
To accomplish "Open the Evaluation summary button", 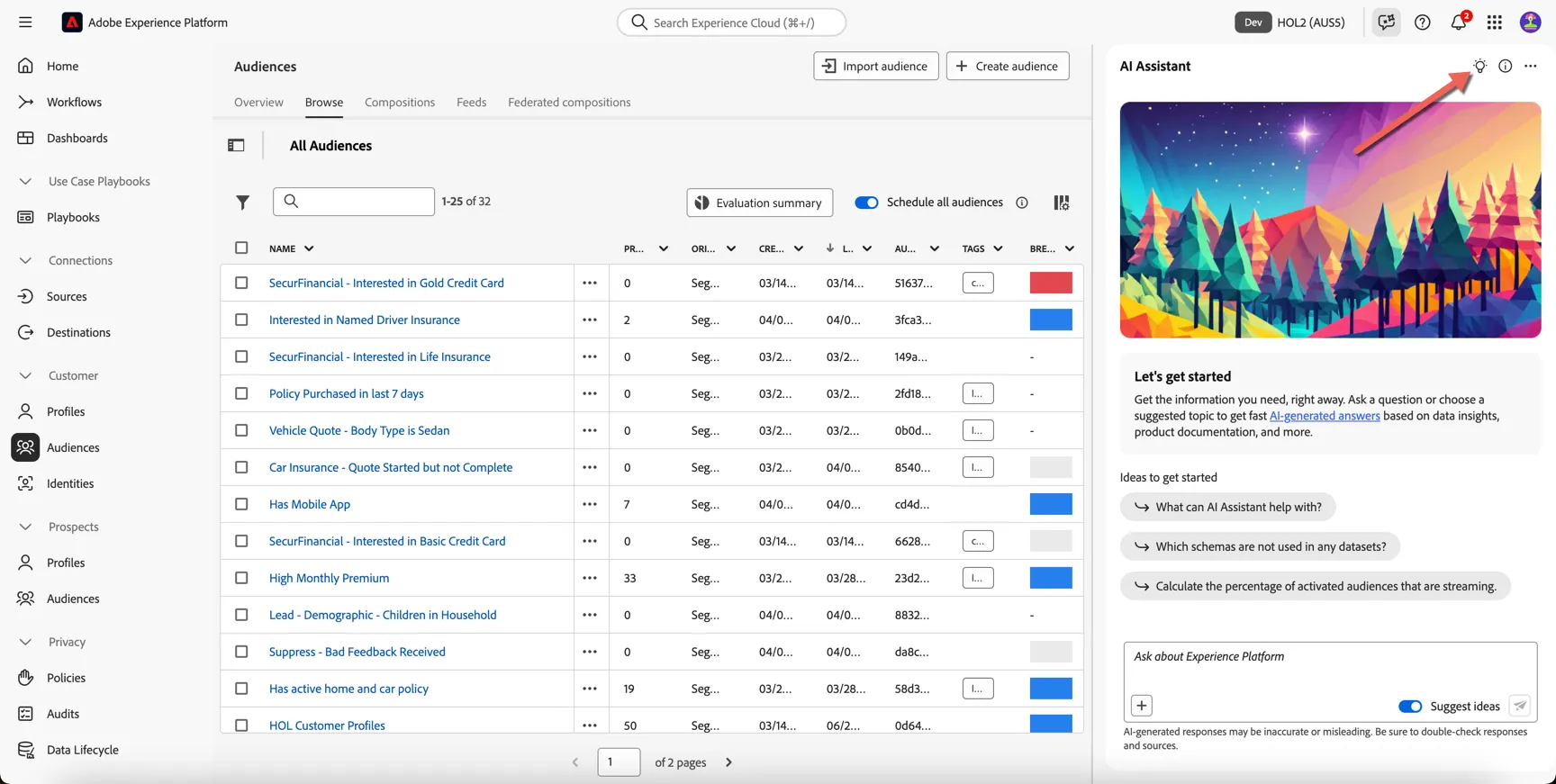I will [x=760, y=203].
